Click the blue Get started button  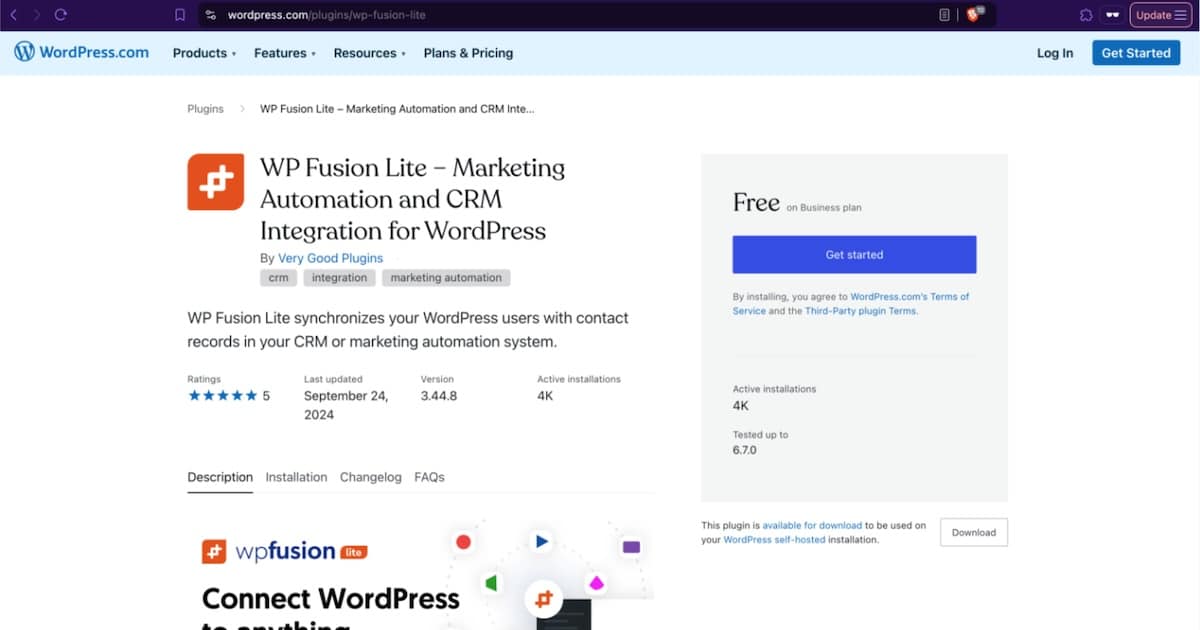click(x=854, y=254)
